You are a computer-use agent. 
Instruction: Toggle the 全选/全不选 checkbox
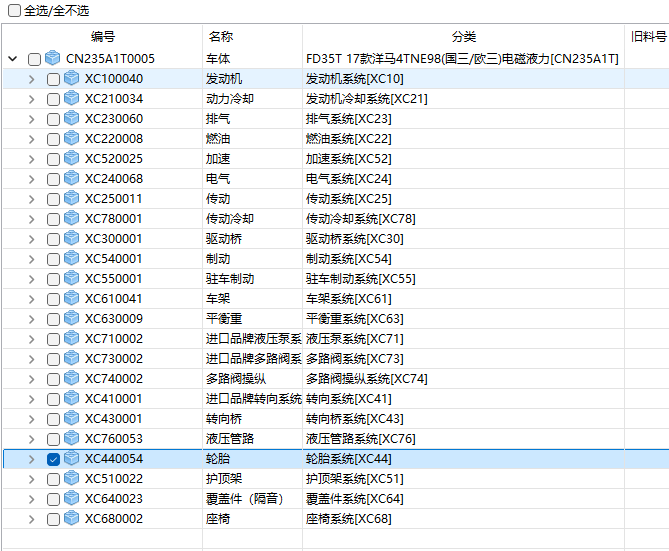[x=14, y=10]
